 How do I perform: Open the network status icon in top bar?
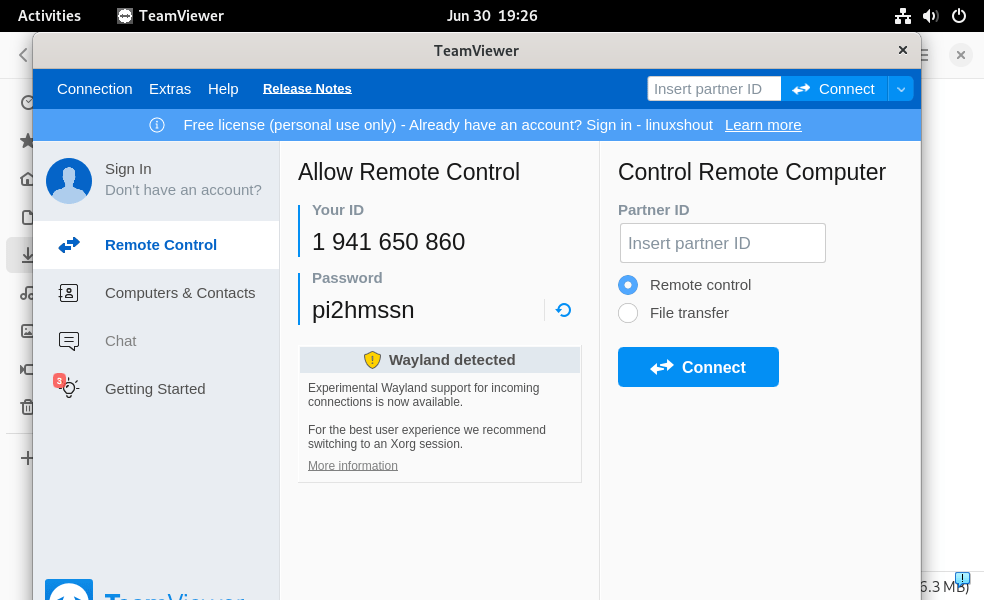coord(902,16)
